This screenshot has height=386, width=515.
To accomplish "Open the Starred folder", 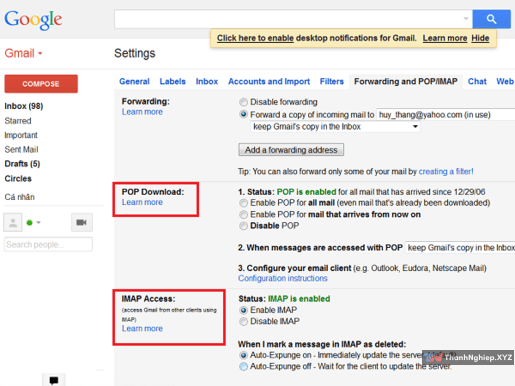I will coord(18,121).
